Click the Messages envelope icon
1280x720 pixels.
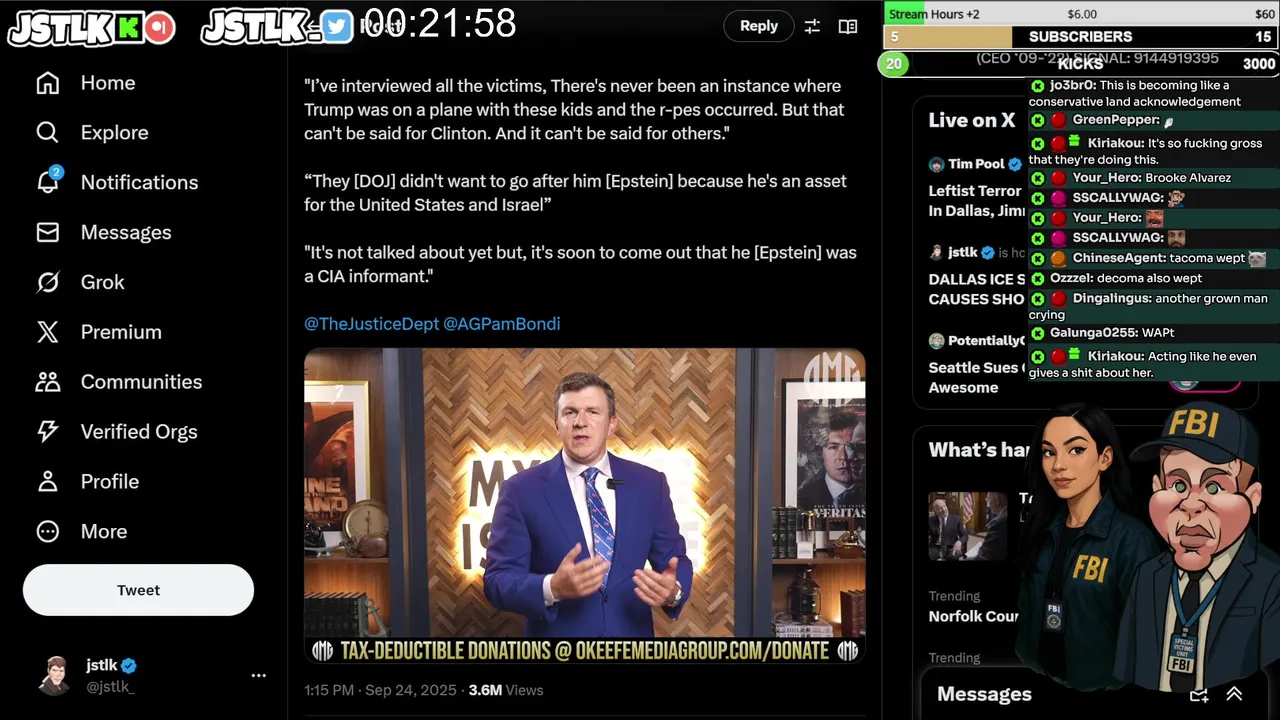coord(48,232)
